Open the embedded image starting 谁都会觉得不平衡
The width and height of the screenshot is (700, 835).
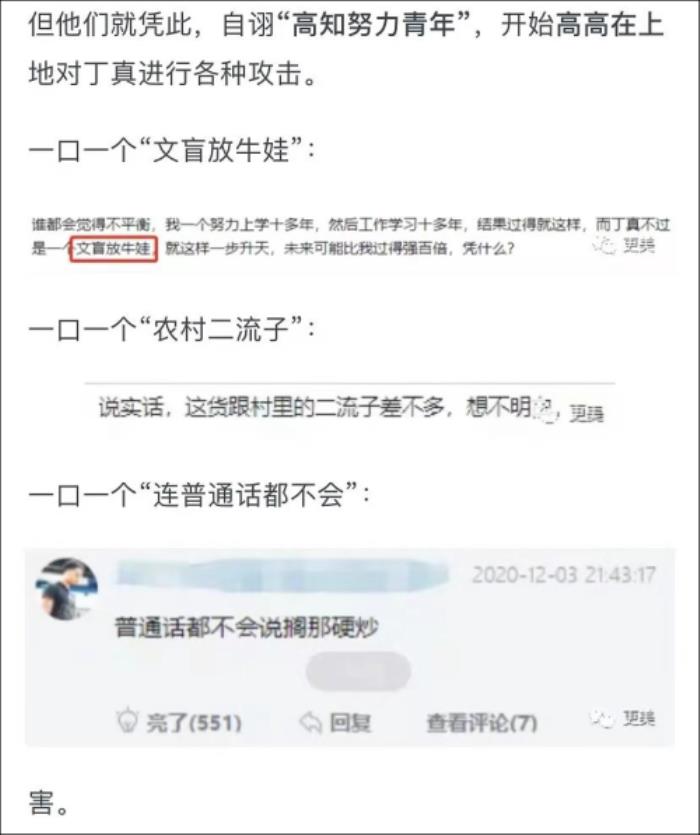pyautogui.click(x=350, y=236)
